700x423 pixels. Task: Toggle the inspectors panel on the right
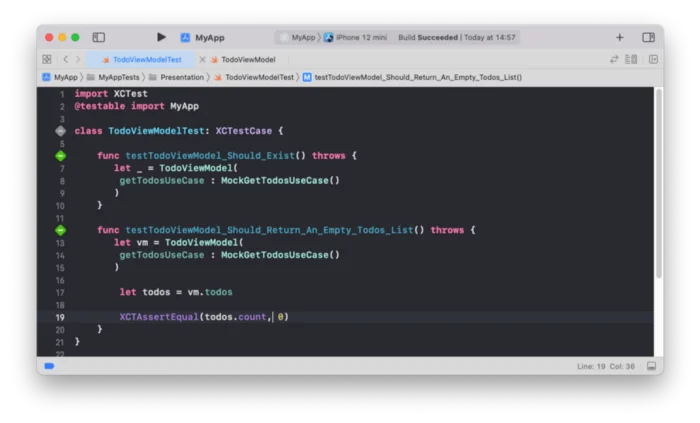(x=649, y=37)
